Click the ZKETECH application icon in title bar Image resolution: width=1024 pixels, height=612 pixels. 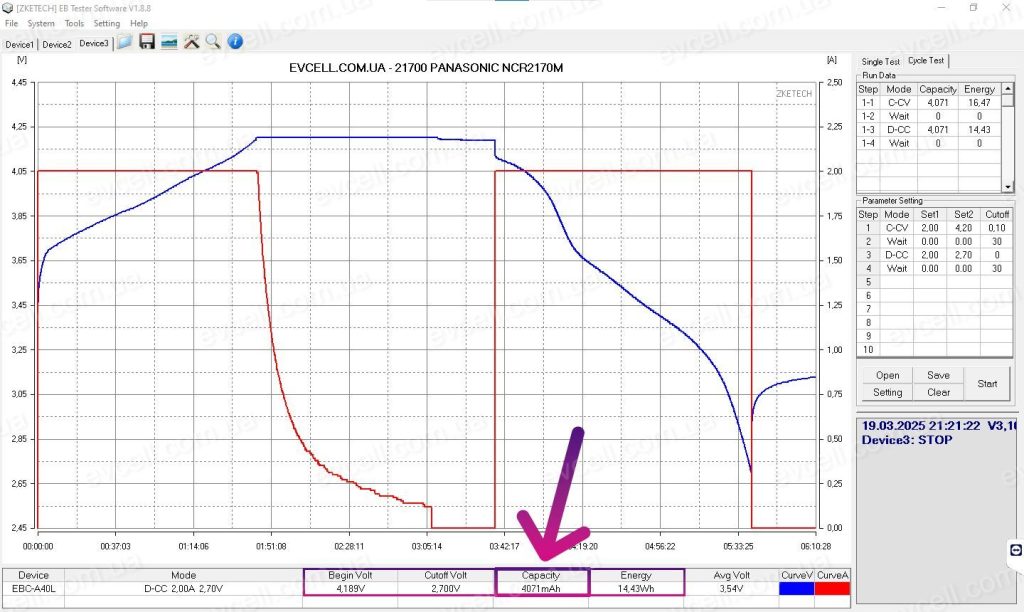pyautogui.click(x=8, y=7)
